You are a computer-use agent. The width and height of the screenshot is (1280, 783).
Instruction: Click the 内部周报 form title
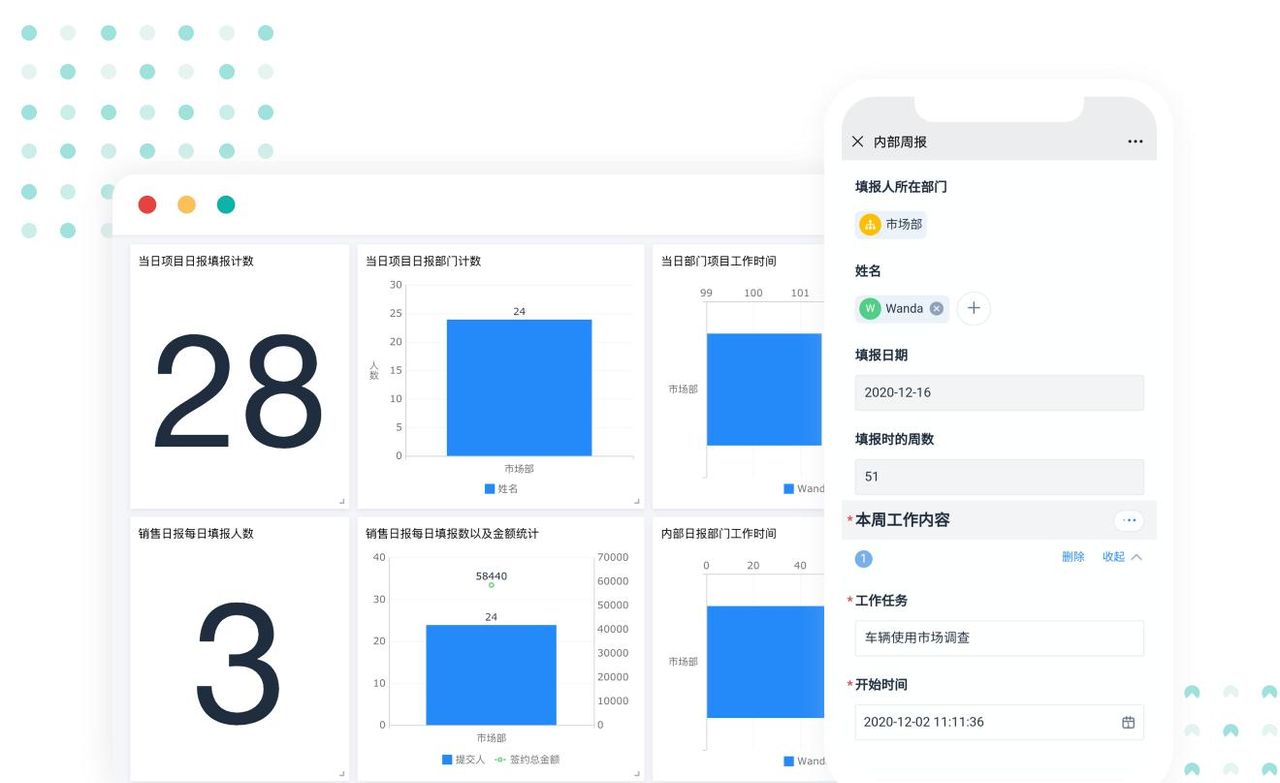(x=900, y=142)
